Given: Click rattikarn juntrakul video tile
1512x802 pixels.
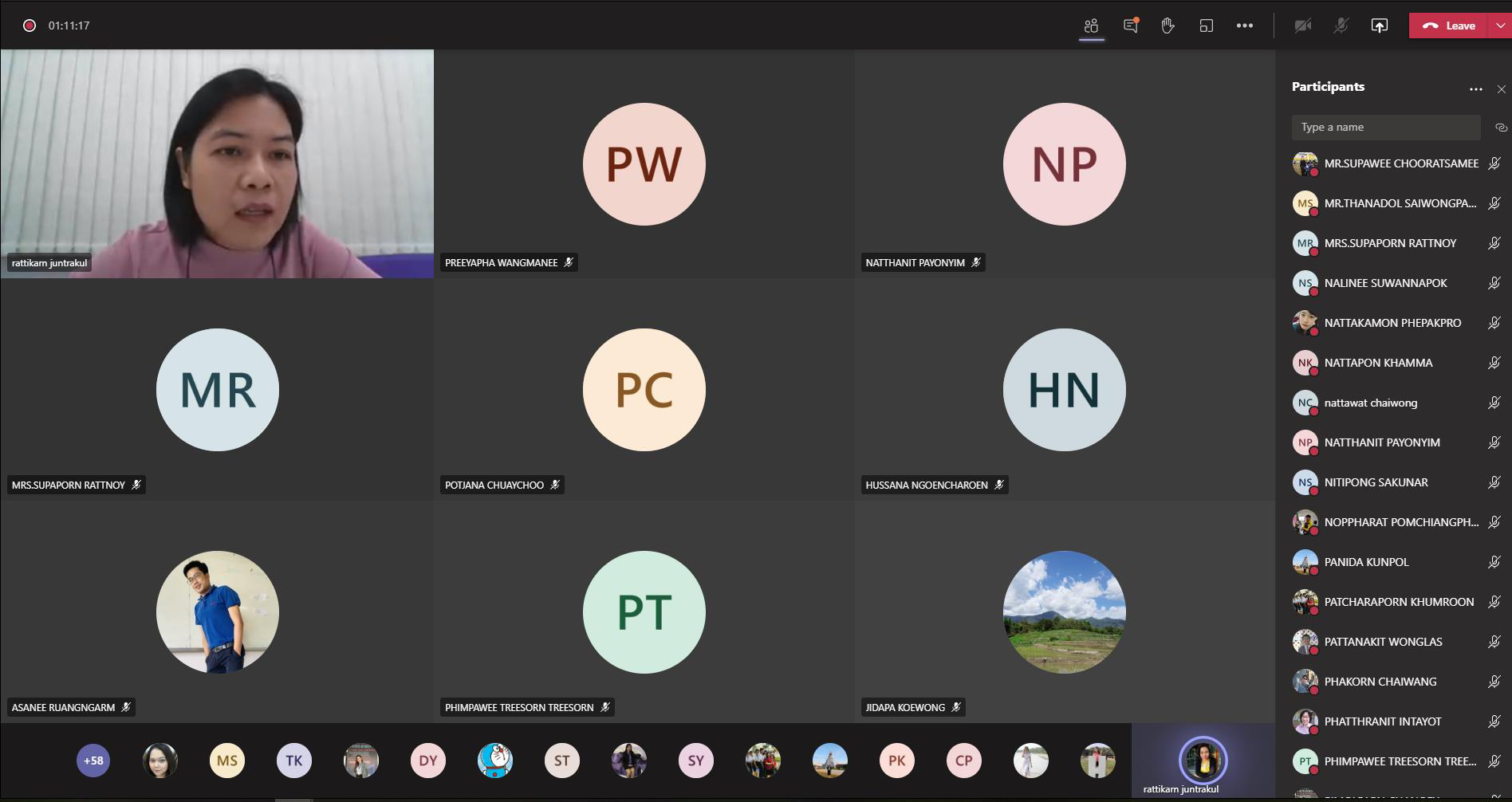Looking at the screenshot, I should tap(217, 163).
